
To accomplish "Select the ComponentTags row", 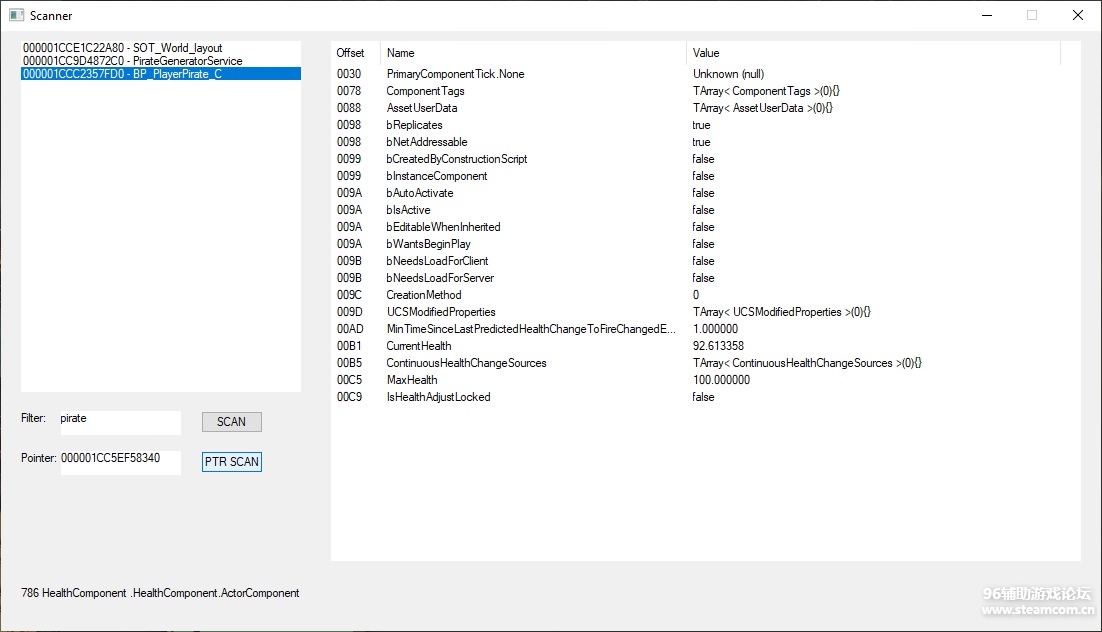I will coord(425,91).
